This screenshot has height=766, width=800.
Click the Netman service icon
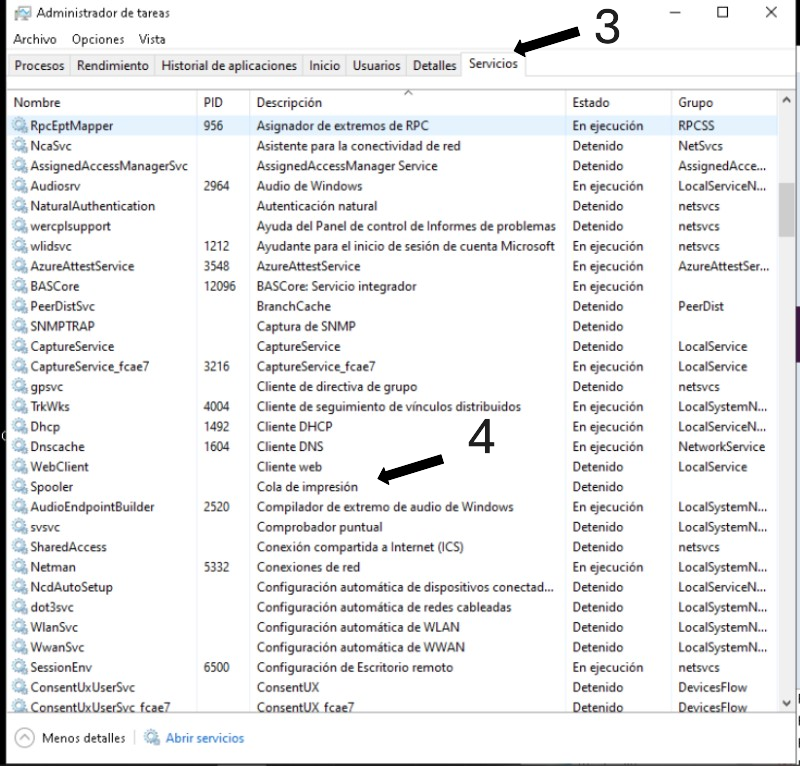pos(19,567)
